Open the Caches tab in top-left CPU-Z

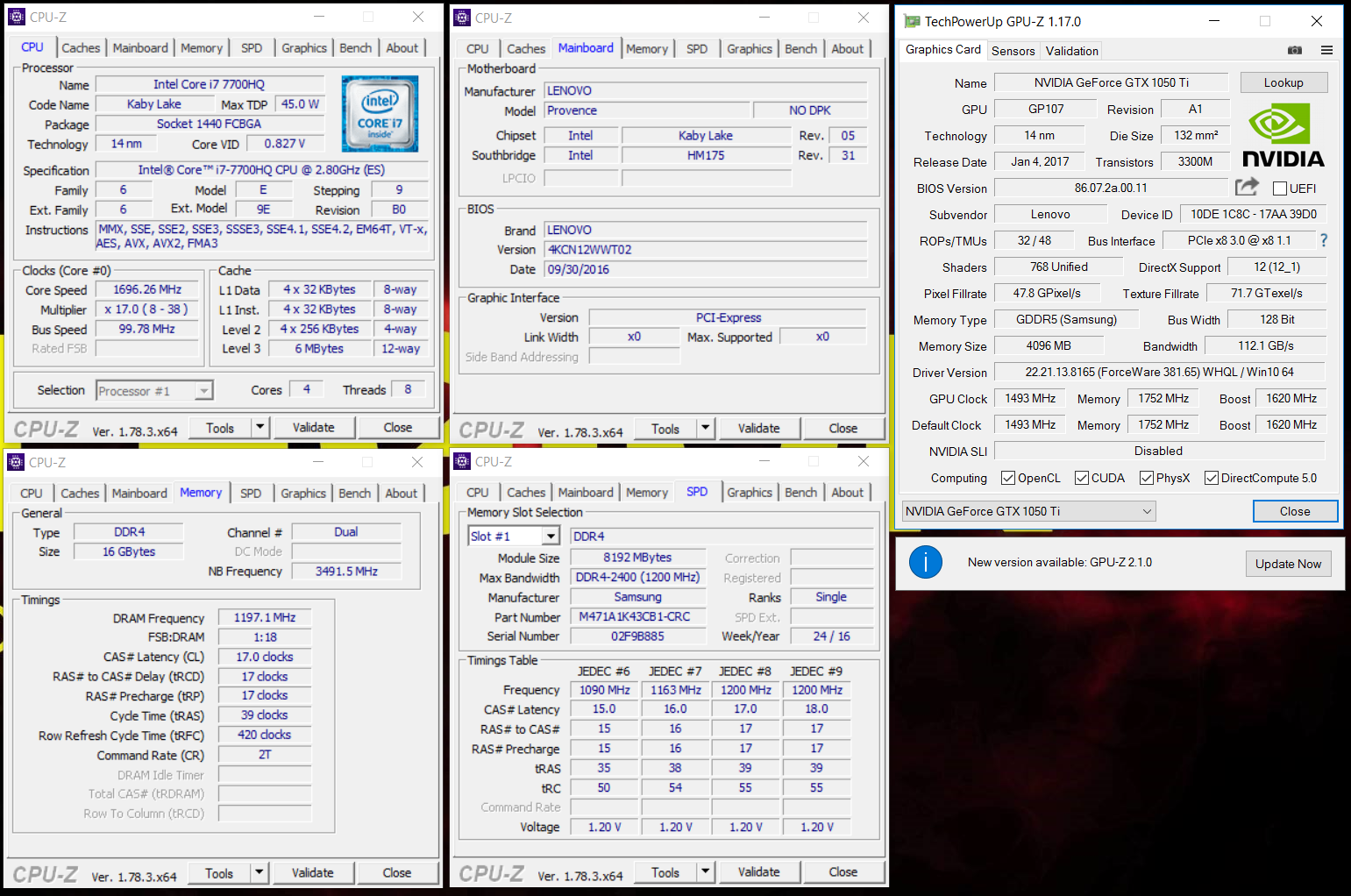[81, 48]
